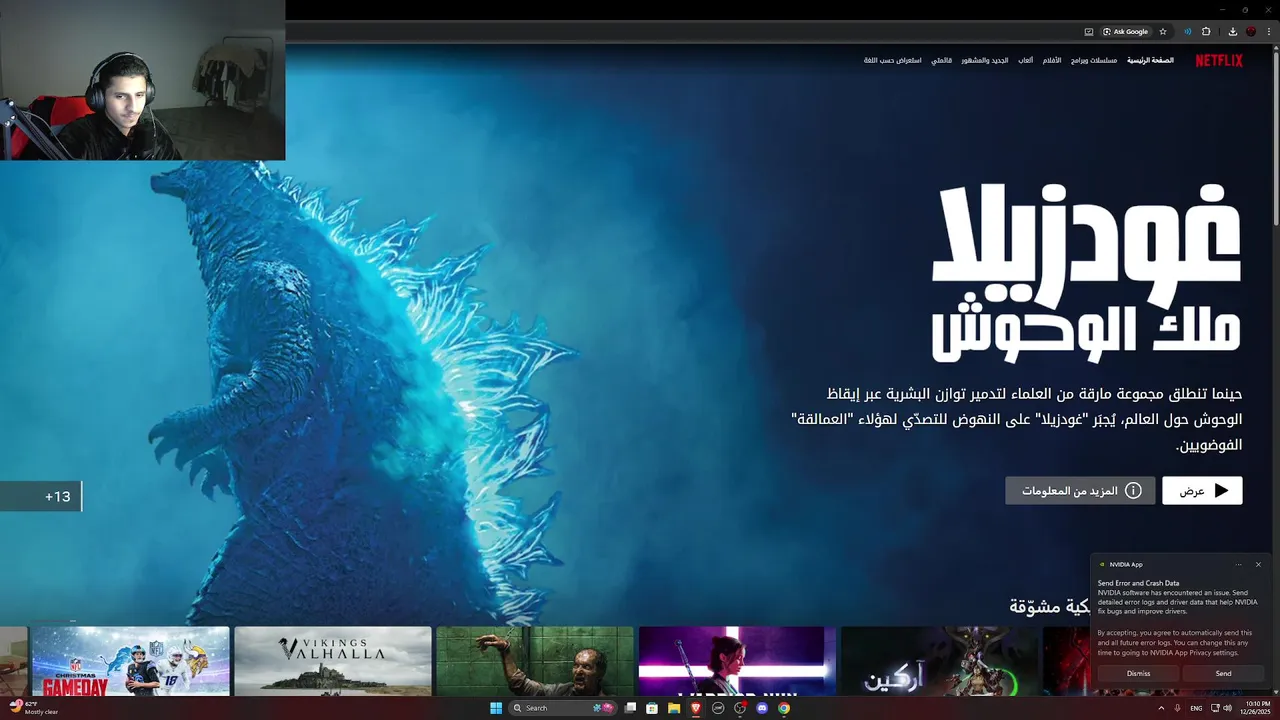Click the Ask Google lens button
The width and height of the screenshot is (1280, 720).
pos(1126,32)
